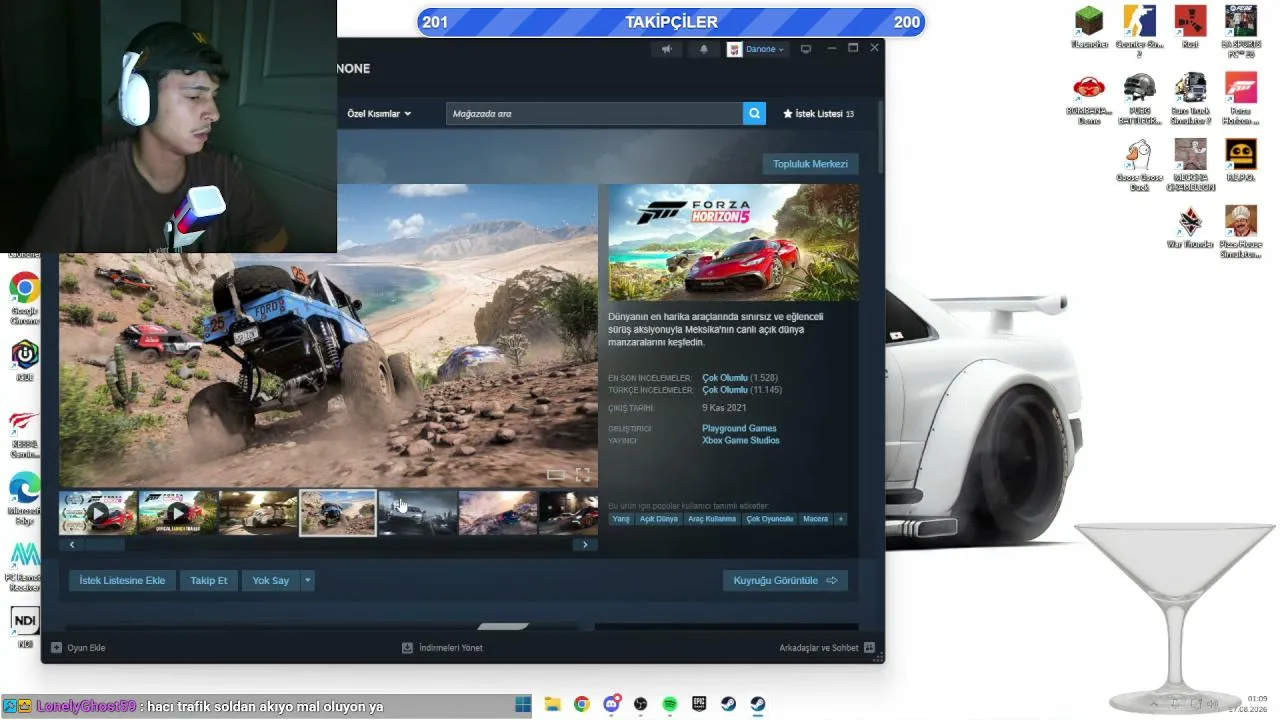The image size is (1280, 720).
Task: Open İndirmeleri Yönet downloads manager
Action: click(x=442, y=648)
